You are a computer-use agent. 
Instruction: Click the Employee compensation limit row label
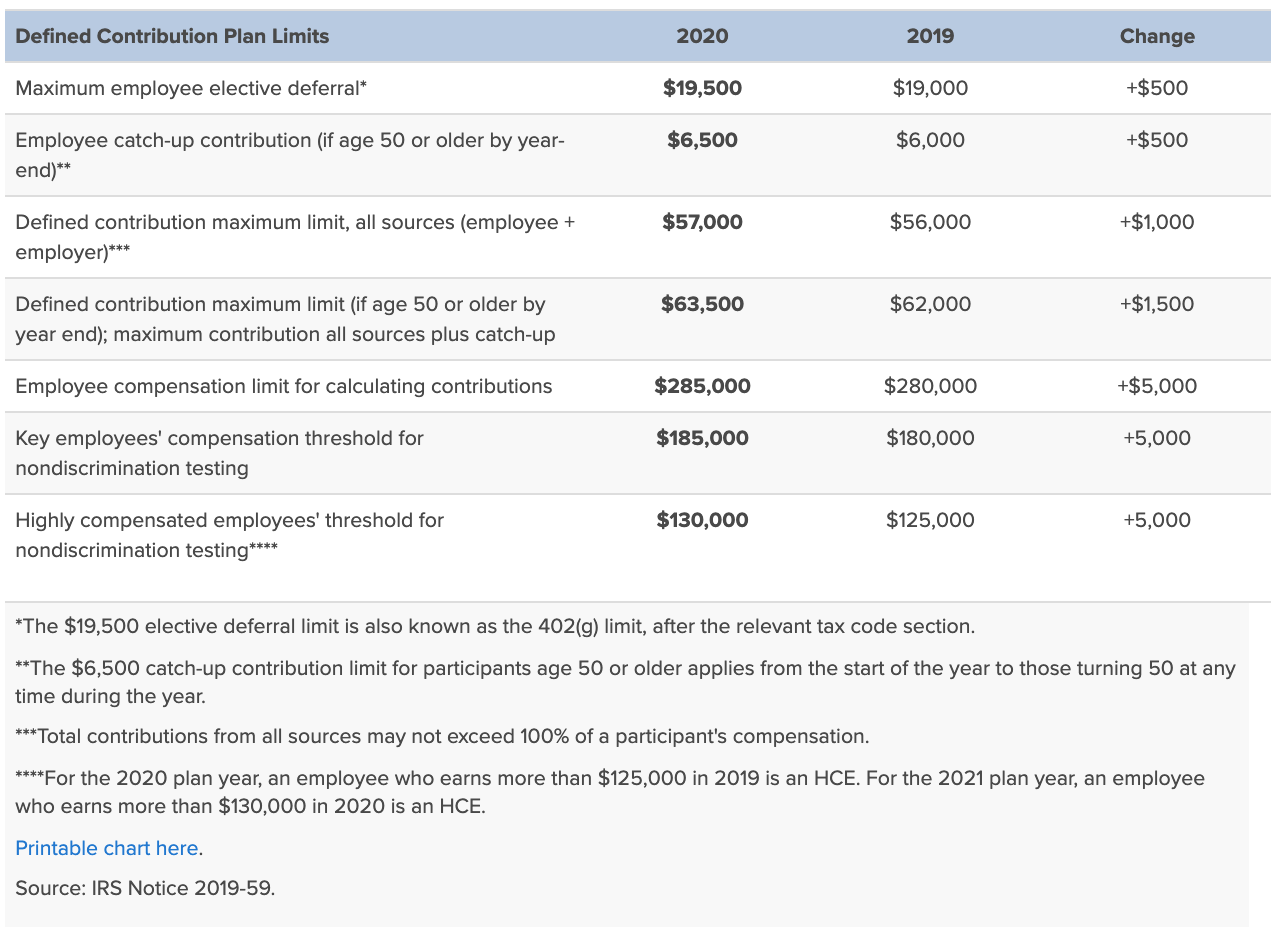(283, 386)
